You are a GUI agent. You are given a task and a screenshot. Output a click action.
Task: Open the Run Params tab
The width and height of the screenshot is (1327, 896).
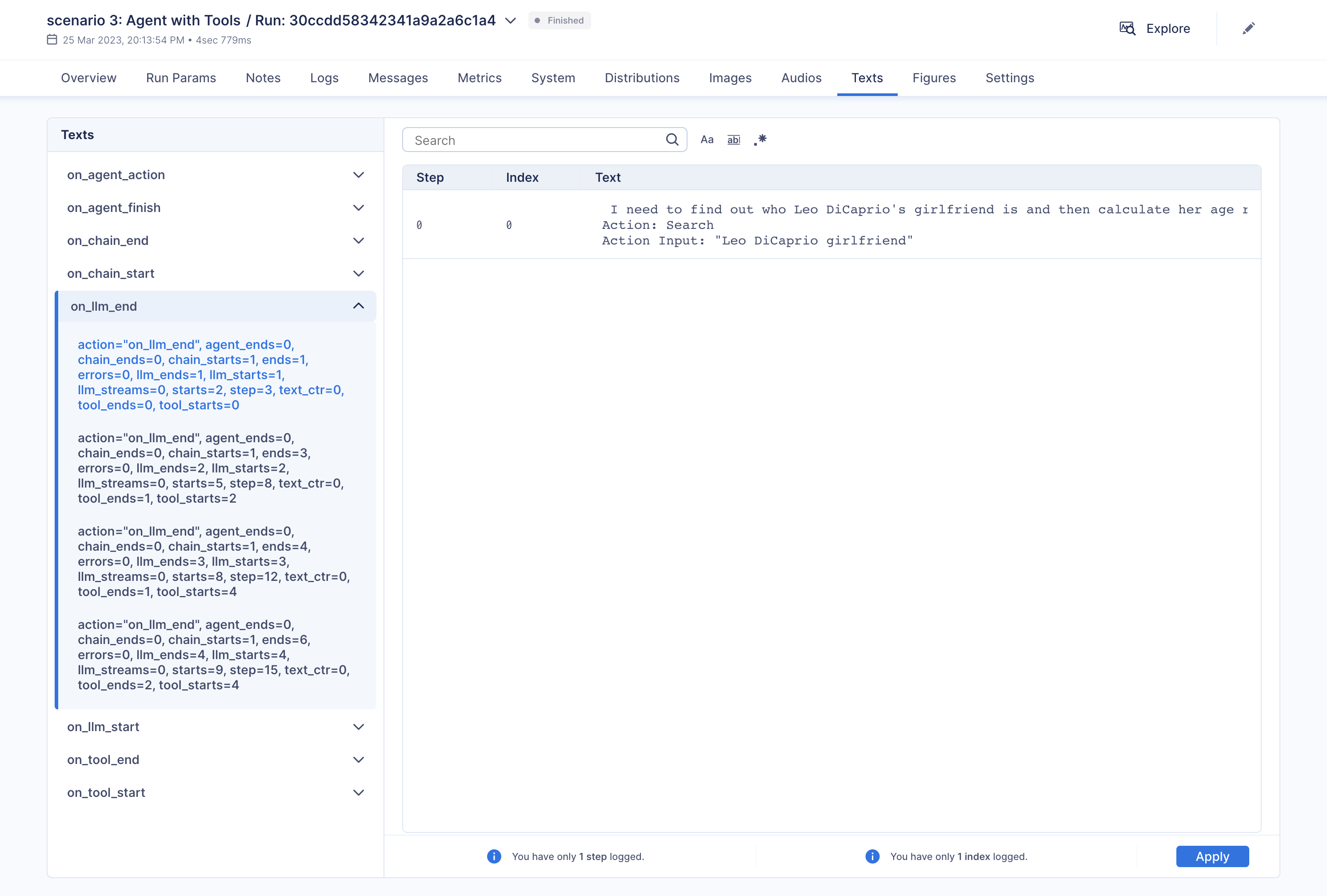pos(181,78)
